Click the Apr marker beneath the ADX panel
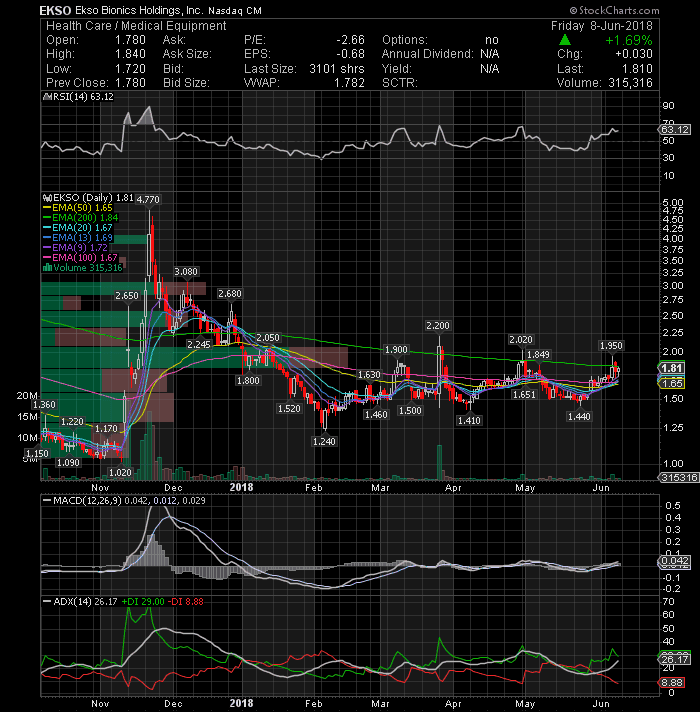Image resolution: width=700 pixels, height=712 pixels. 453,704
